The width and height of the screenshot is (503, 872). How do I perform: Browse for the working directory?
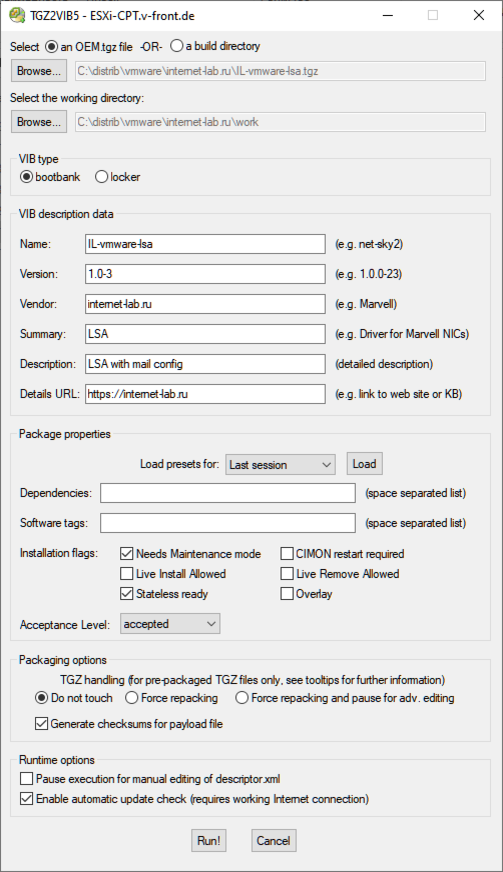pos(38,122)
